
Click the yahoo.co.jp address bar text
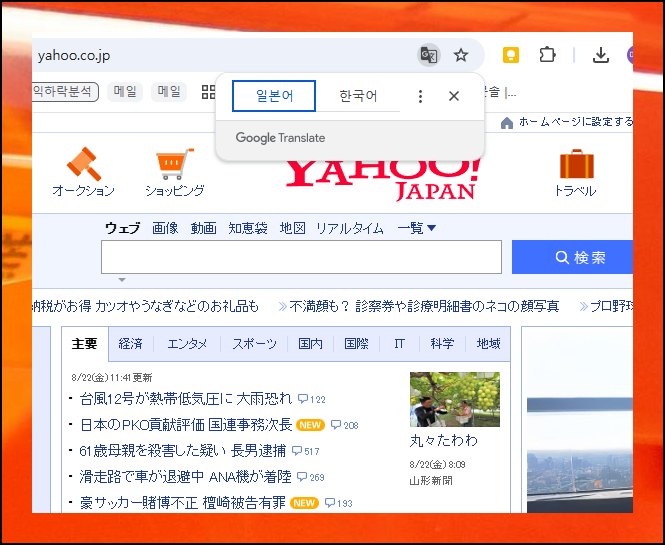click(x=74, y=56)
